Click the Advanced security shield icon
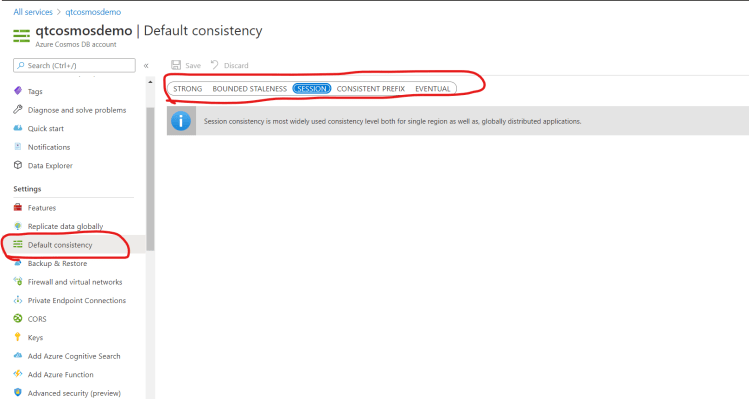This screenshot has width=749, height=399. (x=18, y=393)
